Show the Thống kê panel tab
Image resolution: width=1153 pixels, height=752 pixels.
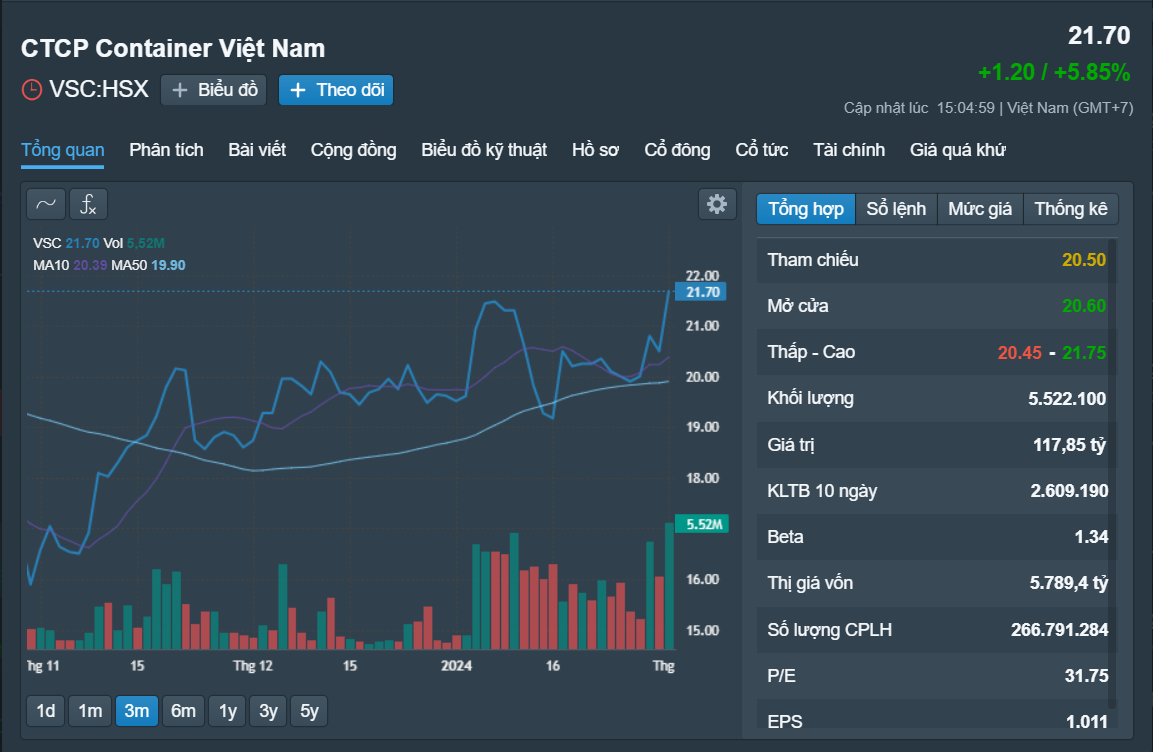[1071, 209]
